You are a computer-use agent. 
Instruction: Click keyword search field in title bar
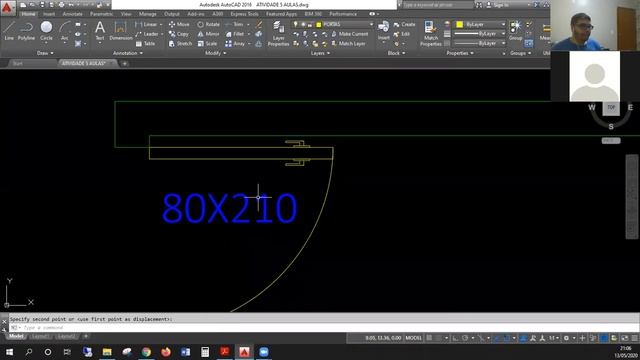[x=438, y=5]
